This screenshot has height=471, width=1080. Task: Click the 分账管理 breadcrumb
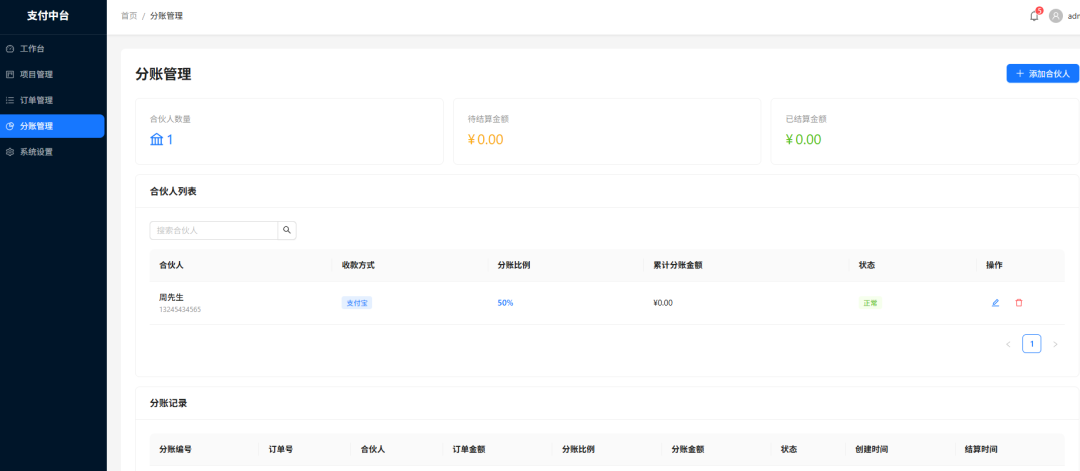166,16
